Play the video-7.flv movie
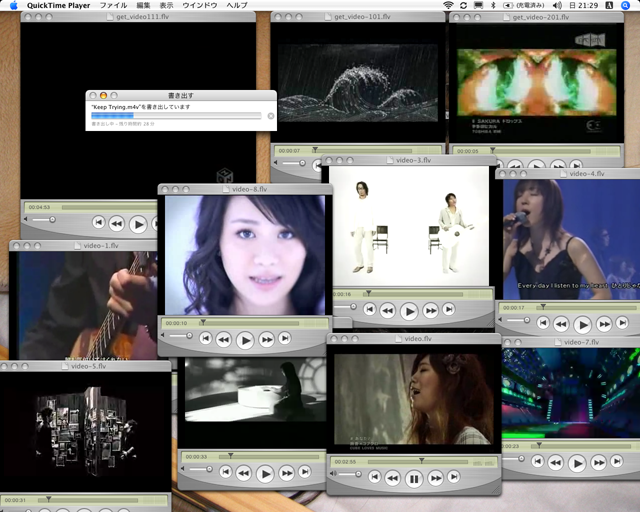This screenshot has width=640, height=512. [x=577, y=463]
